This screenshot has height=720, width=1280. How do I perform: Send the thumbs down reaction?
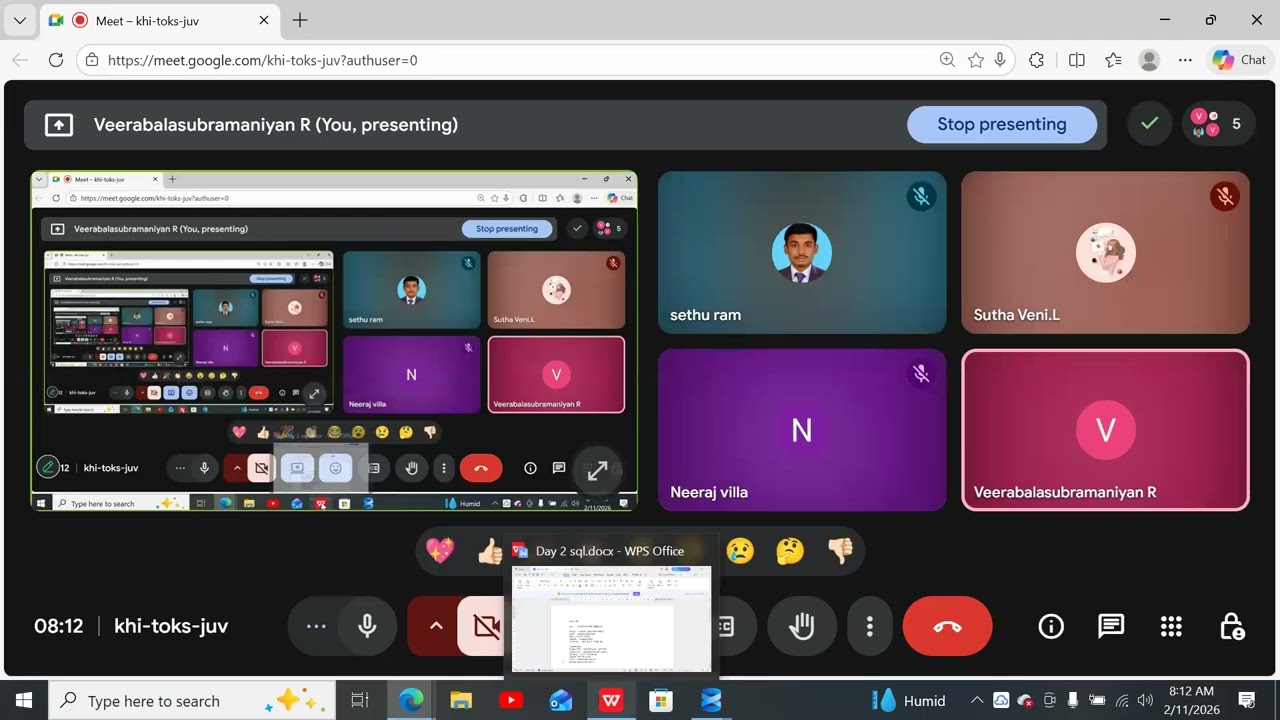[x=840, y=551]
